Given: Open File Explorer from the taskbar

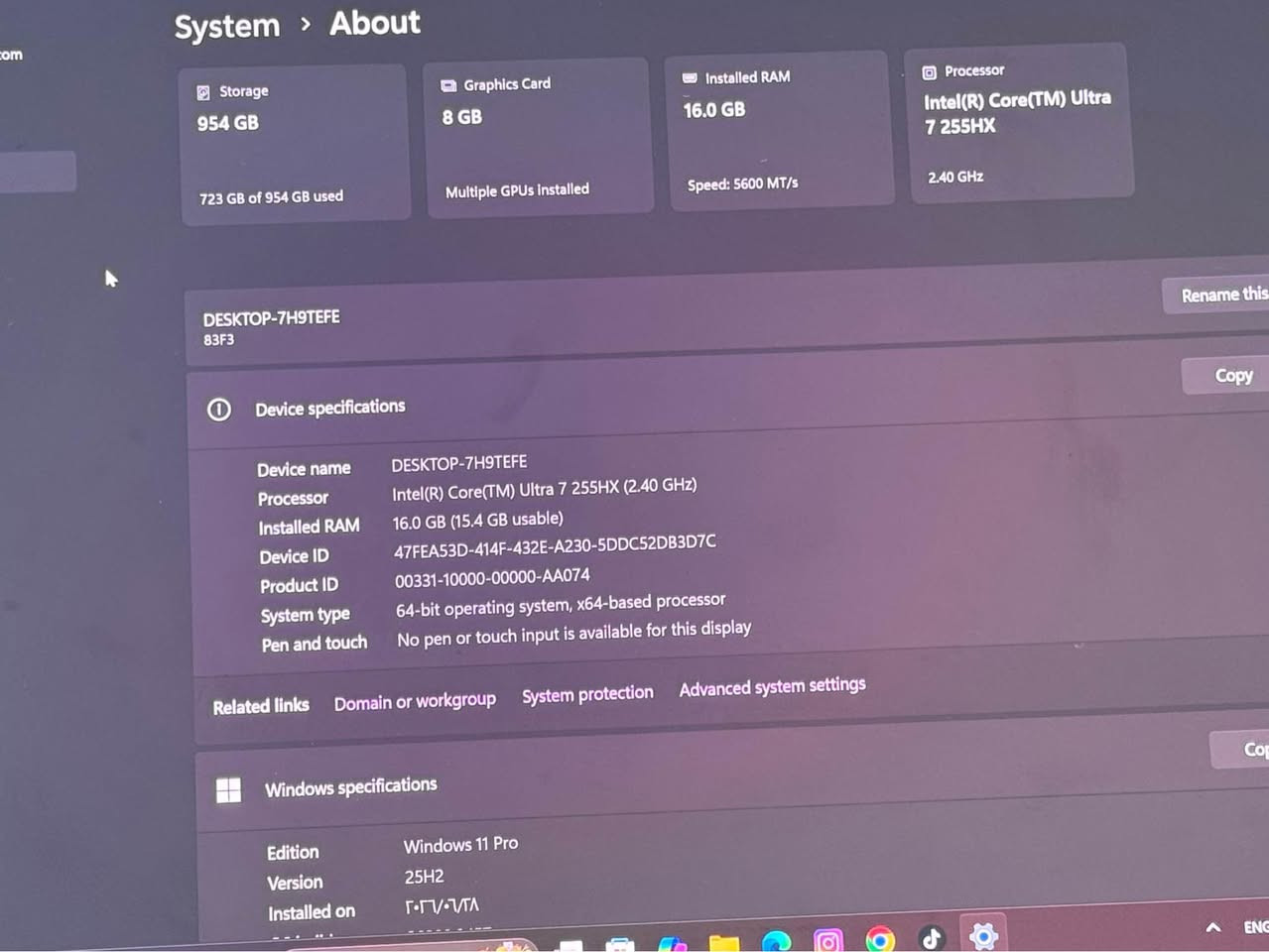Looking at the screenshot, I should pyautogui.click(x=724, y=943).
